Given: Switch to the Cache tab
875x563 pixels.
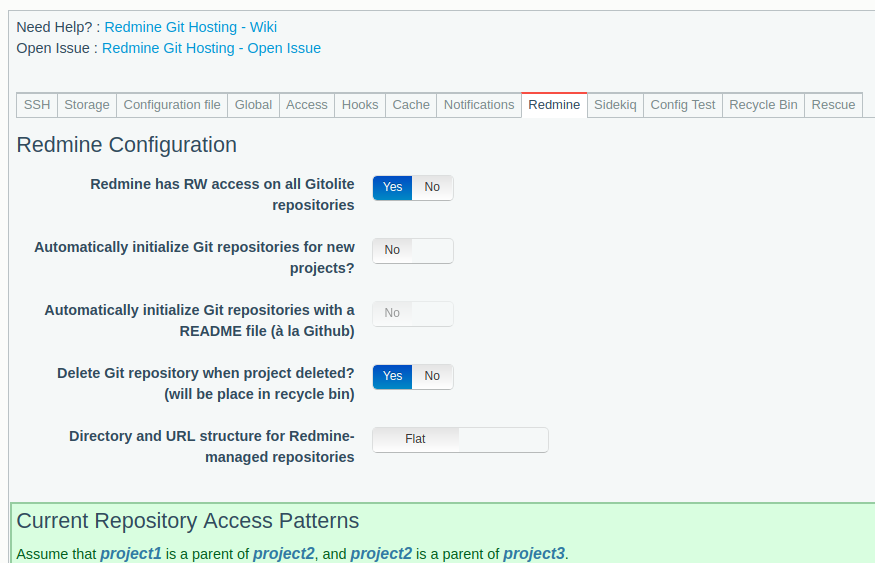Looking at the screenshot, I should pyautogui.click(x=411, y=105).
